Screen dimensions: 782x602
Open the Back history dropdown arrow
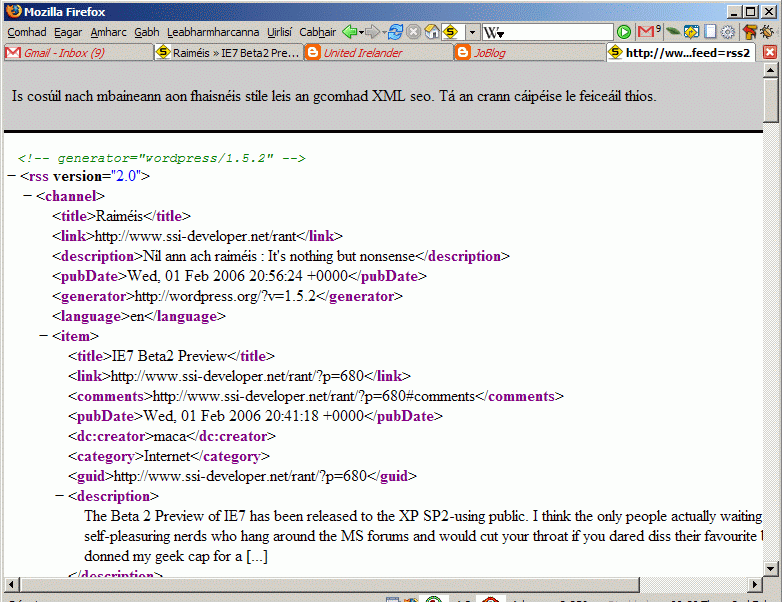point(361,33)
